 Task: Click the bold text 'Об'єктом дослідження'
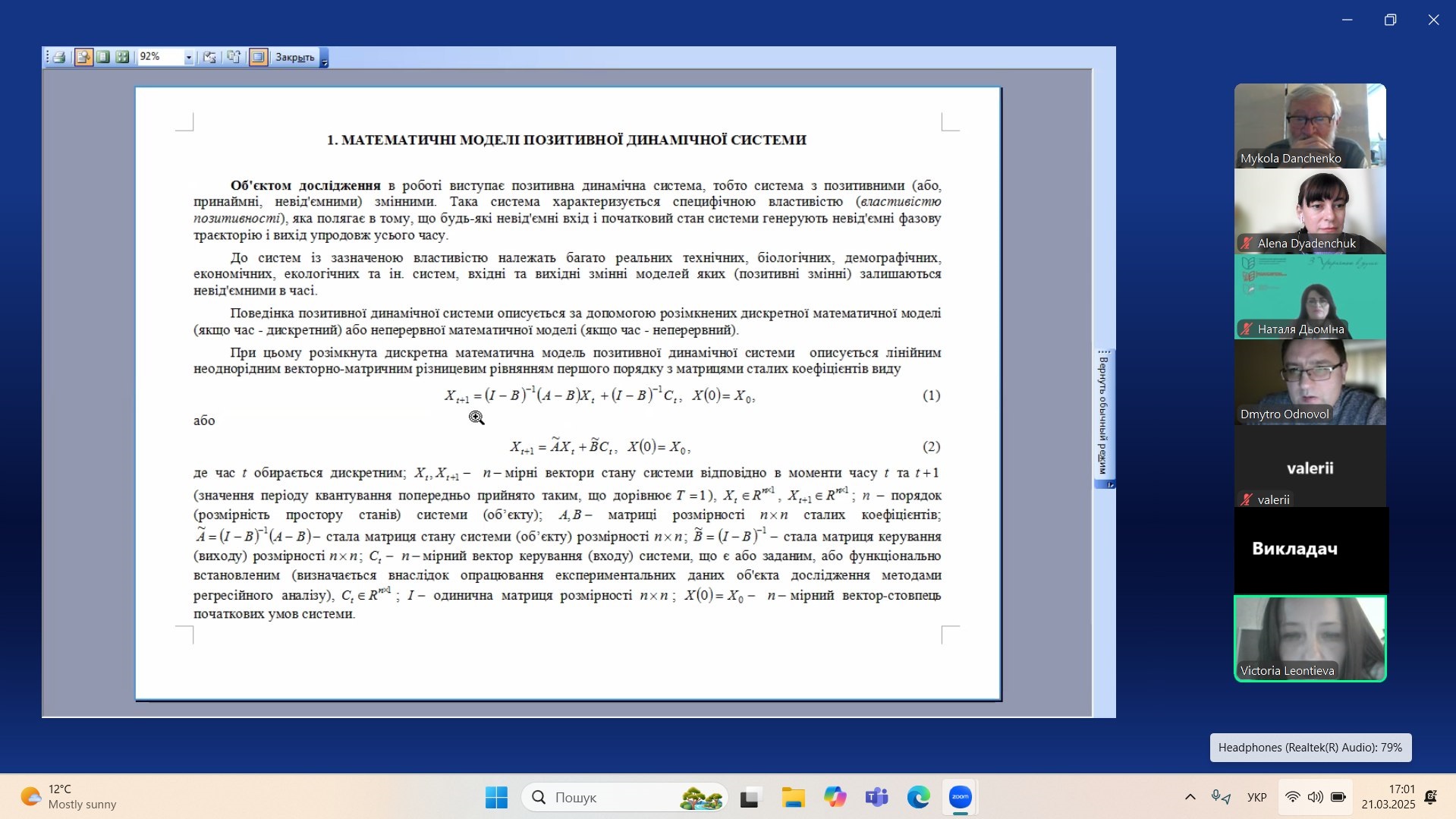pos(305,185)
